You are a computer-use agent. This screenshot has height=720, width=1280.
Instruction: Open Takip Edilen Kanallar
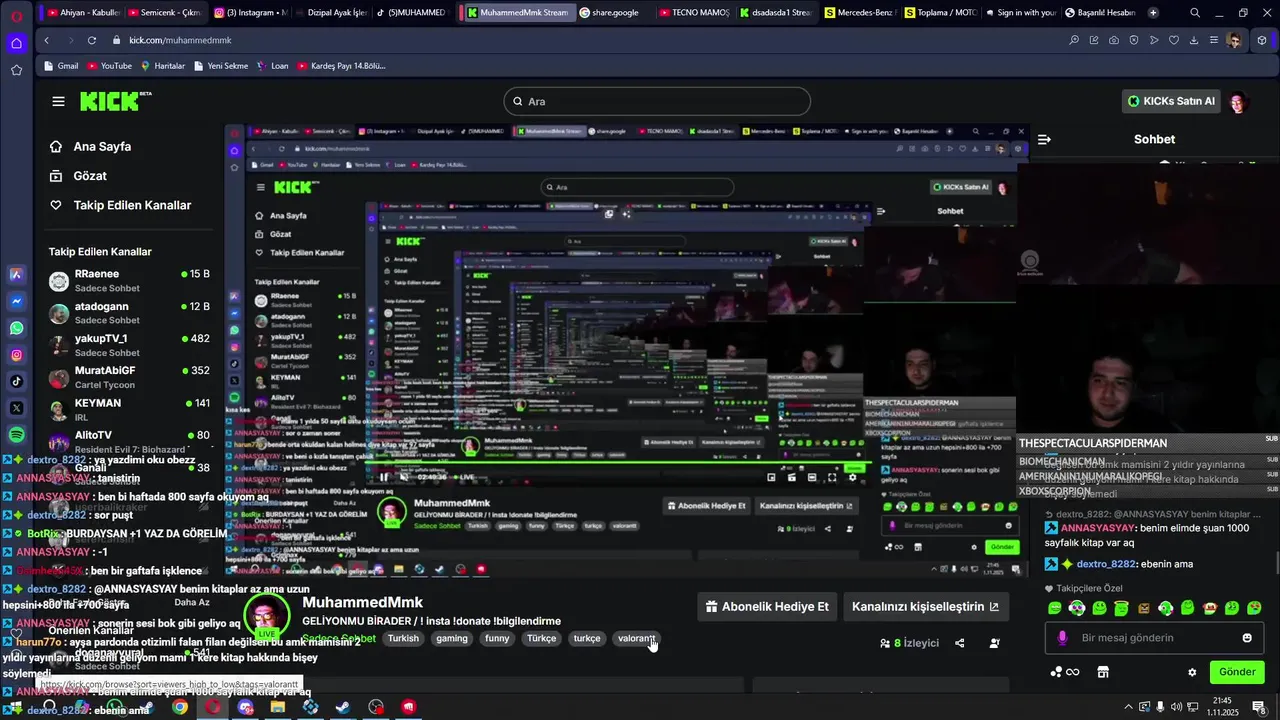pyautogui.click(x=120, y=205)
